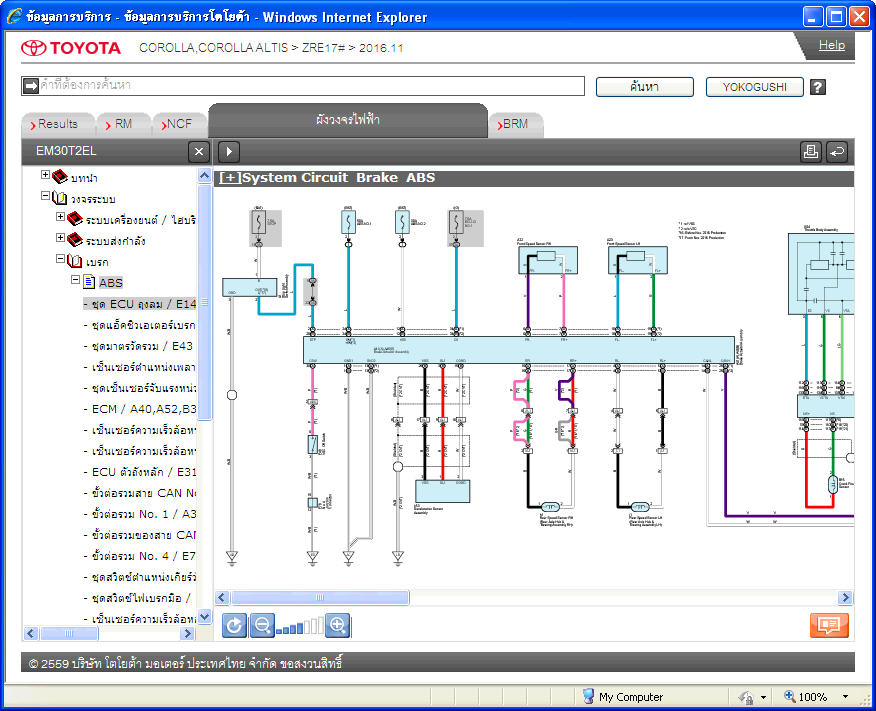The image size is (876, 711).
Task: Click the return arrow icon beside print
Action: point(836,151)
